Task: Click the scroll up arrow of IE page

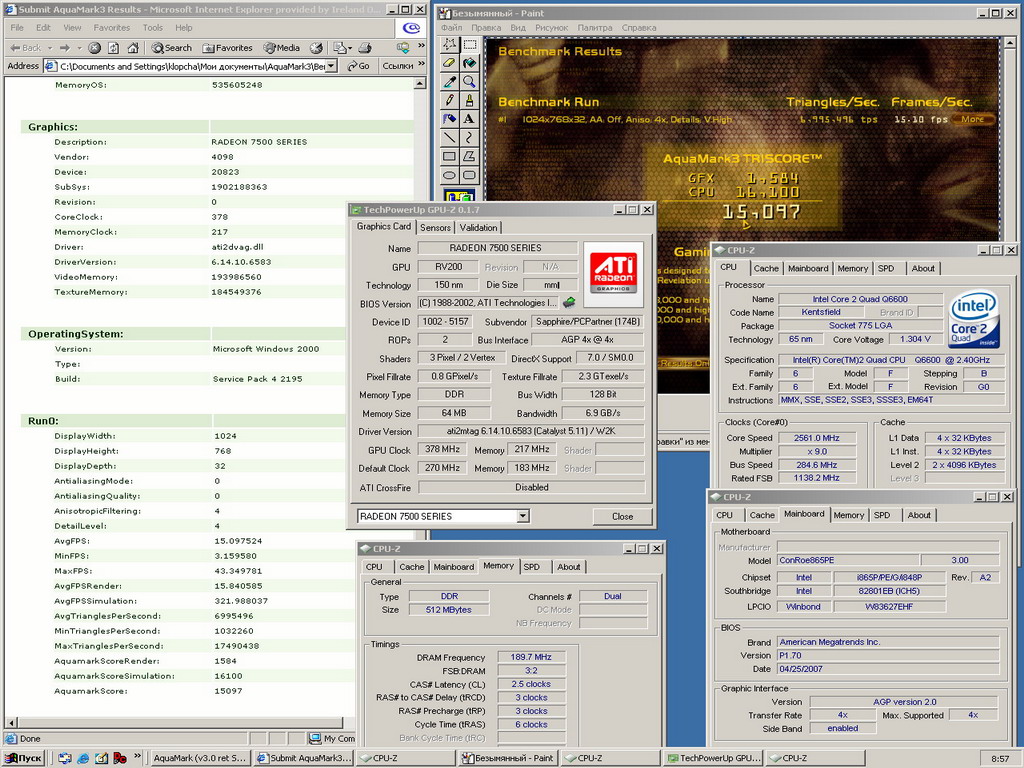Action: pyautogui.click(x=420, y=84)
